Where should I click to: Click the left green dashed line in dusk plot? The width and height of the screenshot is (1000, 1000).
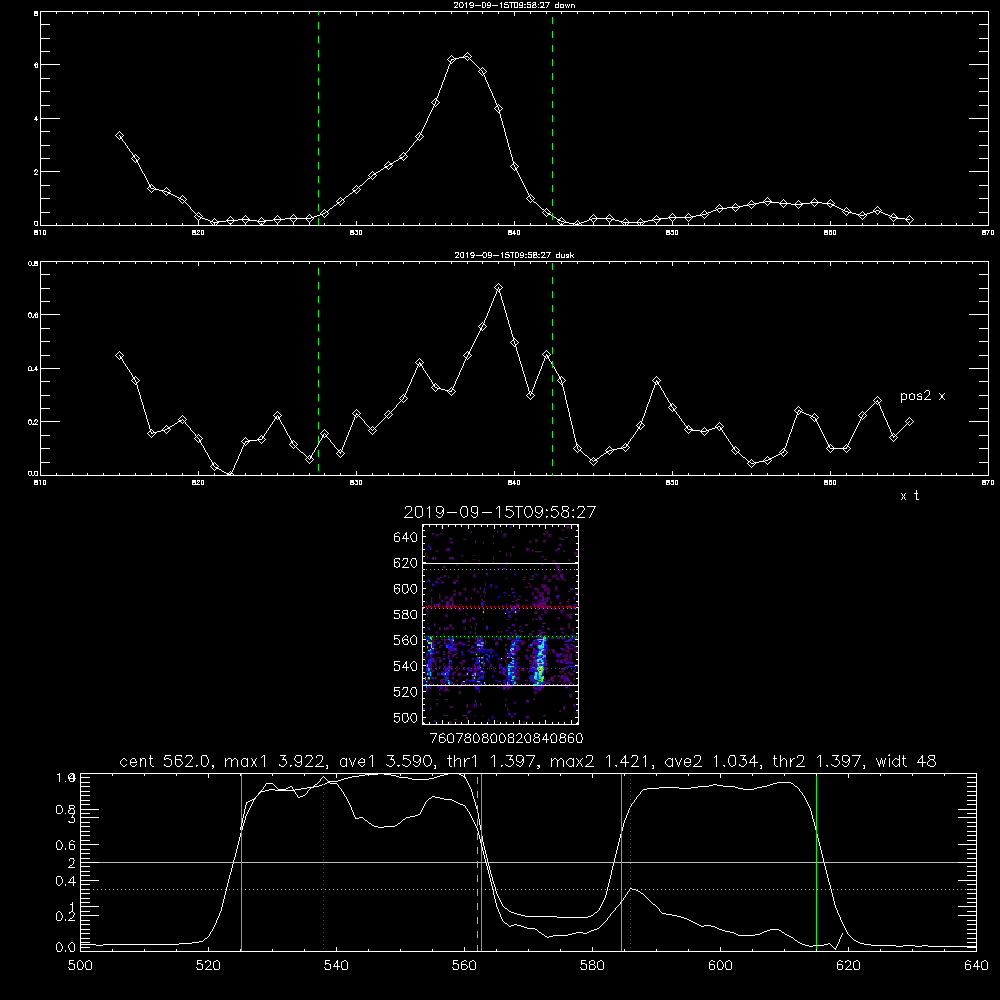(318, 368)
